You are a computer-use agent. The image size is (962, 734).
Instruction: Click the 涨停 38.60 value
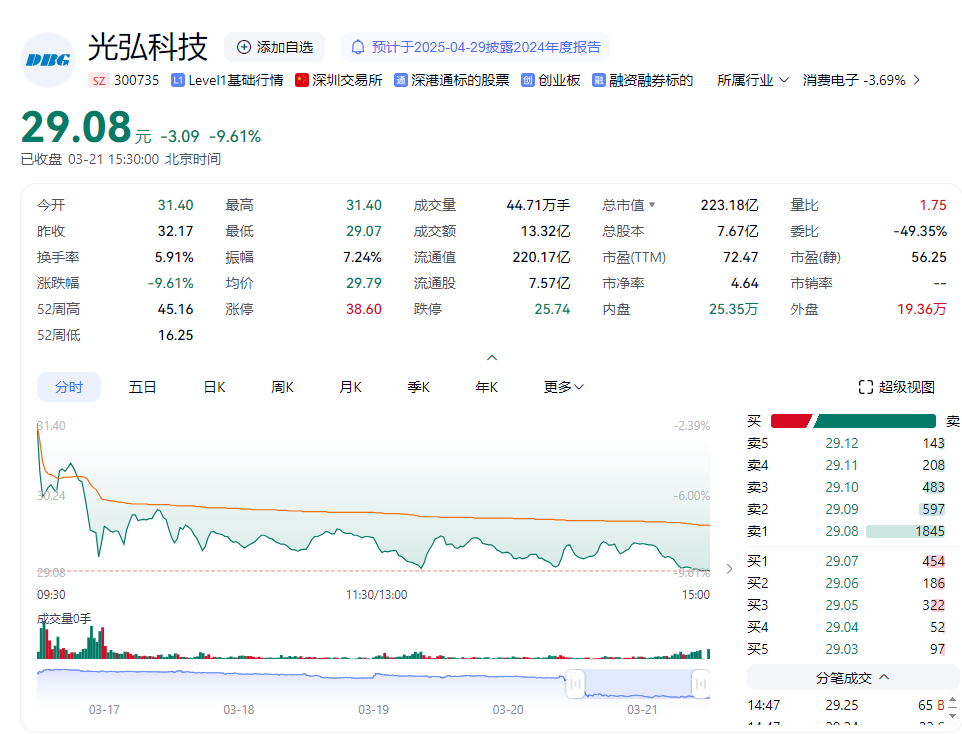pos(364,309)
